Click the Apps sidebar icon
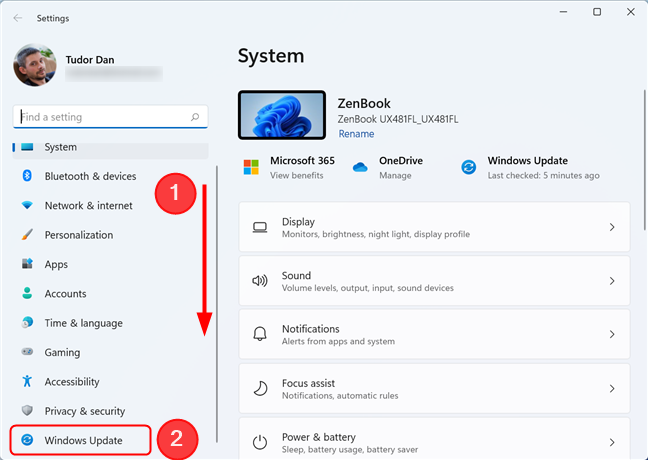Screen dimensions: 648x460 coord(27,264)
